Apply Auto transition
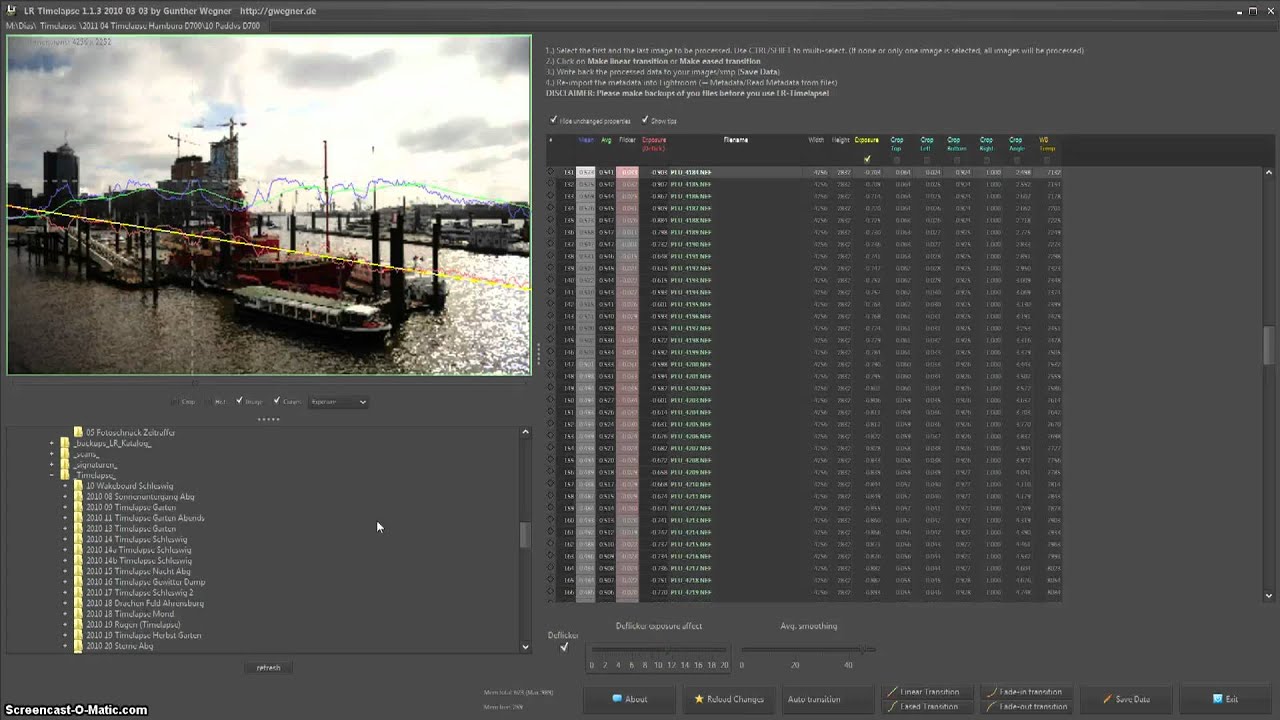1280x720 pixels. tap(826, 699)
